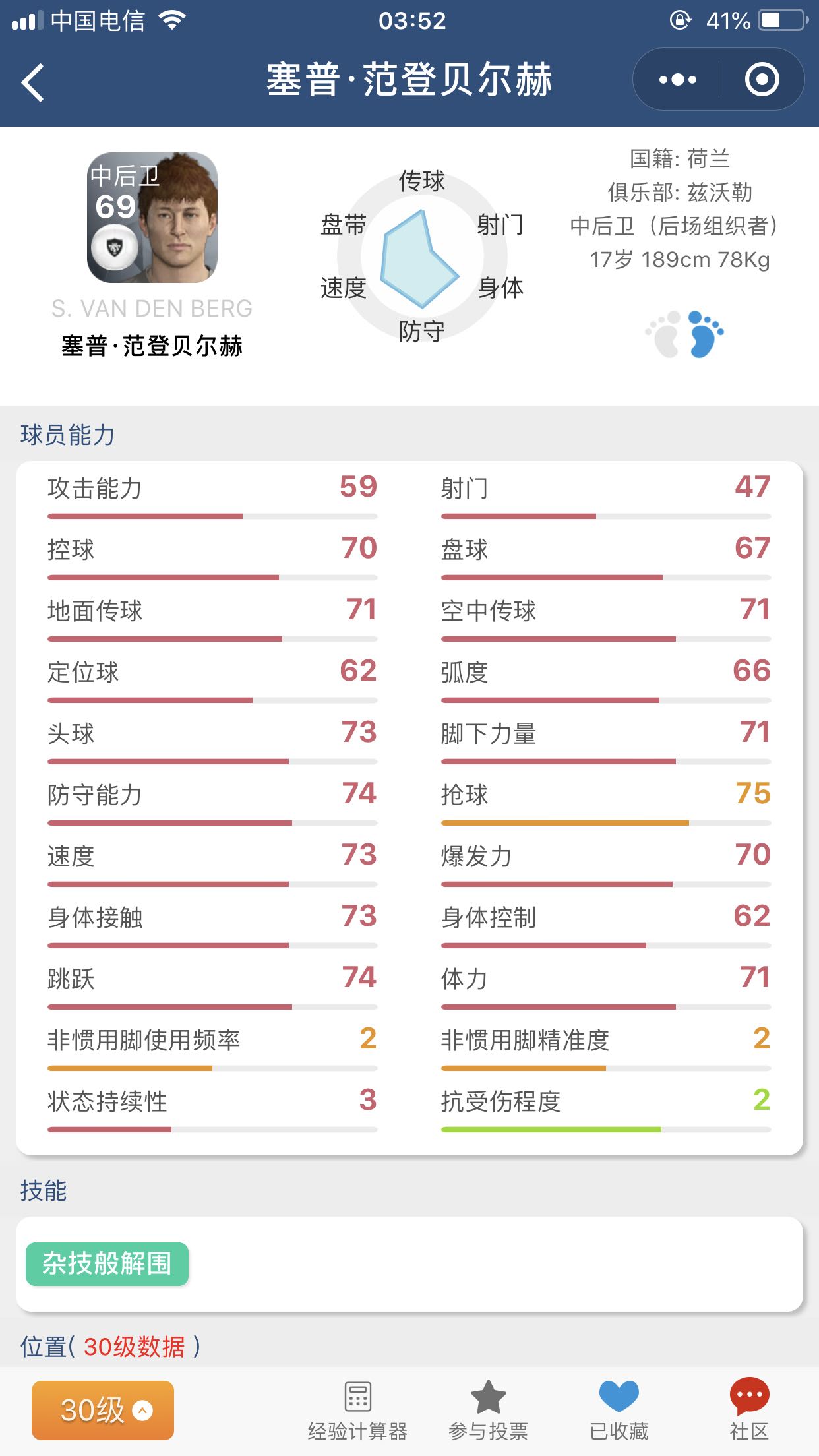This screenshot has height=1456, width=819.
Task: Tap the back arrow in header
Action: point(33,82)
